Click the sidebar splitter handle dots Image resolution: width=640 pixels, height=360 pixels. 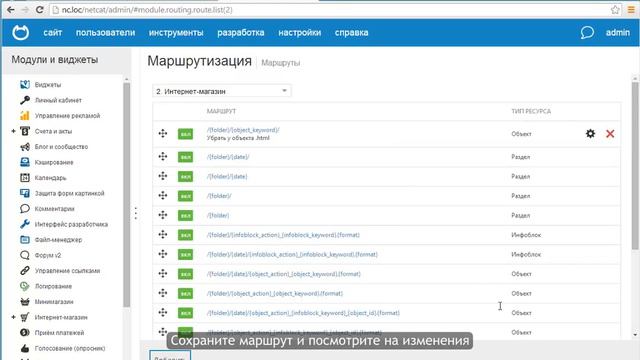pos(136,213)
